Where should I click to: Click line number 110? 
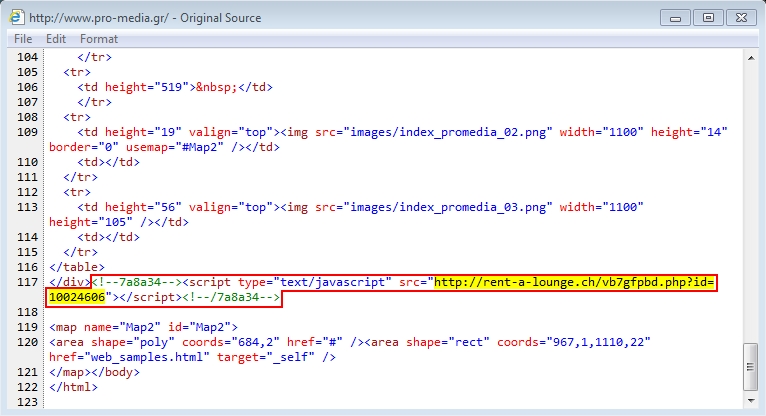[x=27, y=162]
